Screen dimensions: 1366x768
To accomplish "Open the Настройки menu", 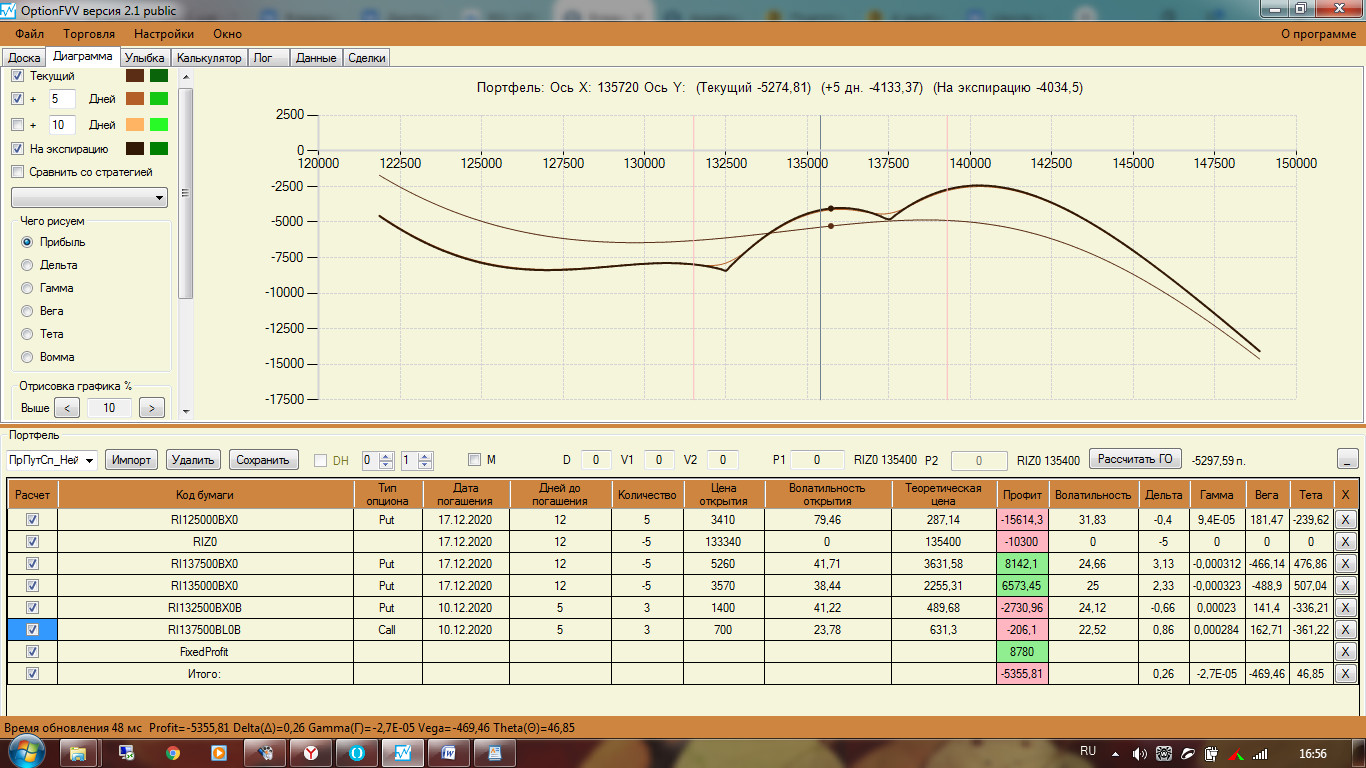I will (x=164, y=34).
